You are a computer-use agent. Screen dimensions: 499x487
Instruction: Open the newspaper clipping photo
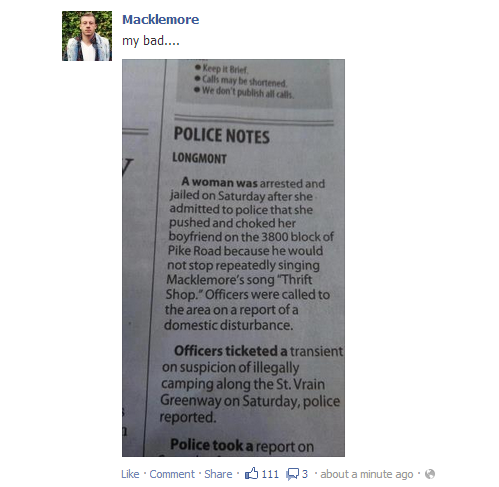coord(233,258)
